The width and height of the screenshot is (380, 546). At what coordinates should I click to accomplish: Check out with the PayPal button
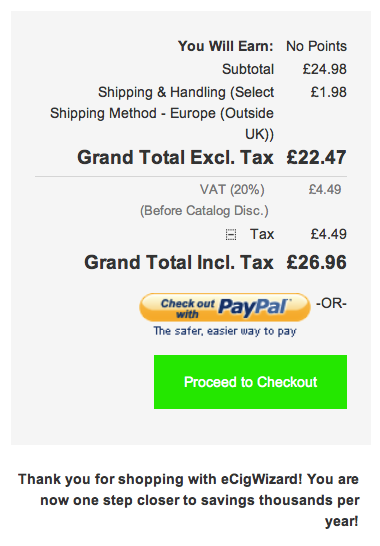tap(225, 307)
